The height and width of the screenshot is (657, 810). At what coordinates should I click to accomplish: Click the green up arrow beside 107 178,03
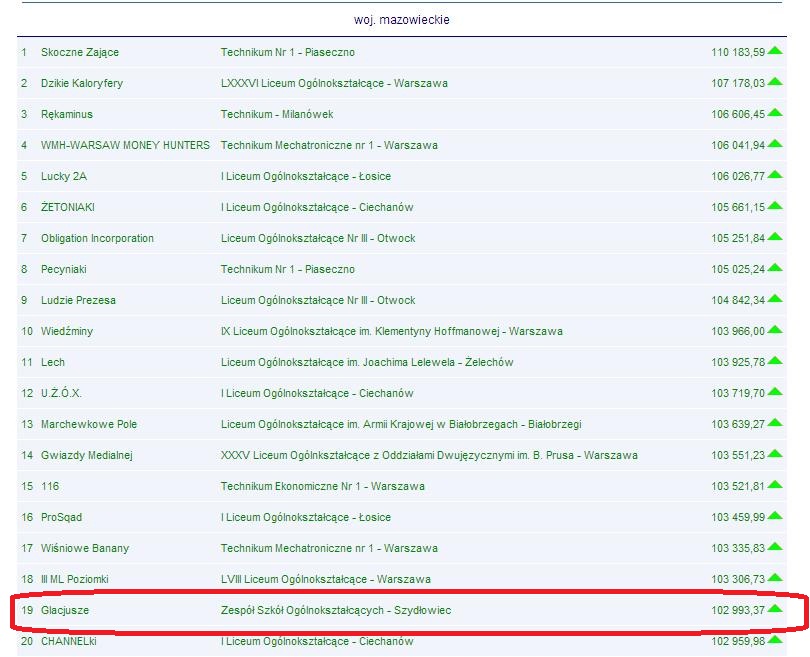[x=775, y=82]
